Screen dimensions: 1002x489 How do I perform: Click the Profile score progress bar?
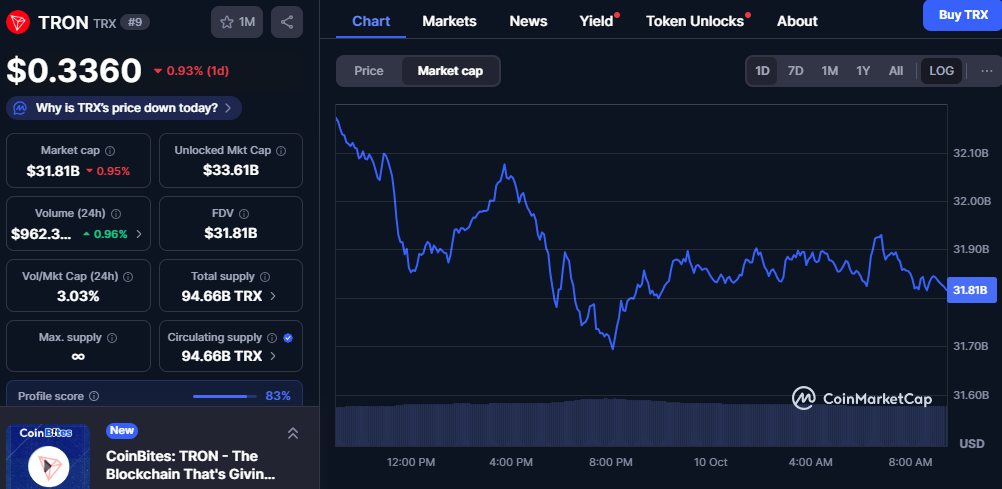pos(224,397)
